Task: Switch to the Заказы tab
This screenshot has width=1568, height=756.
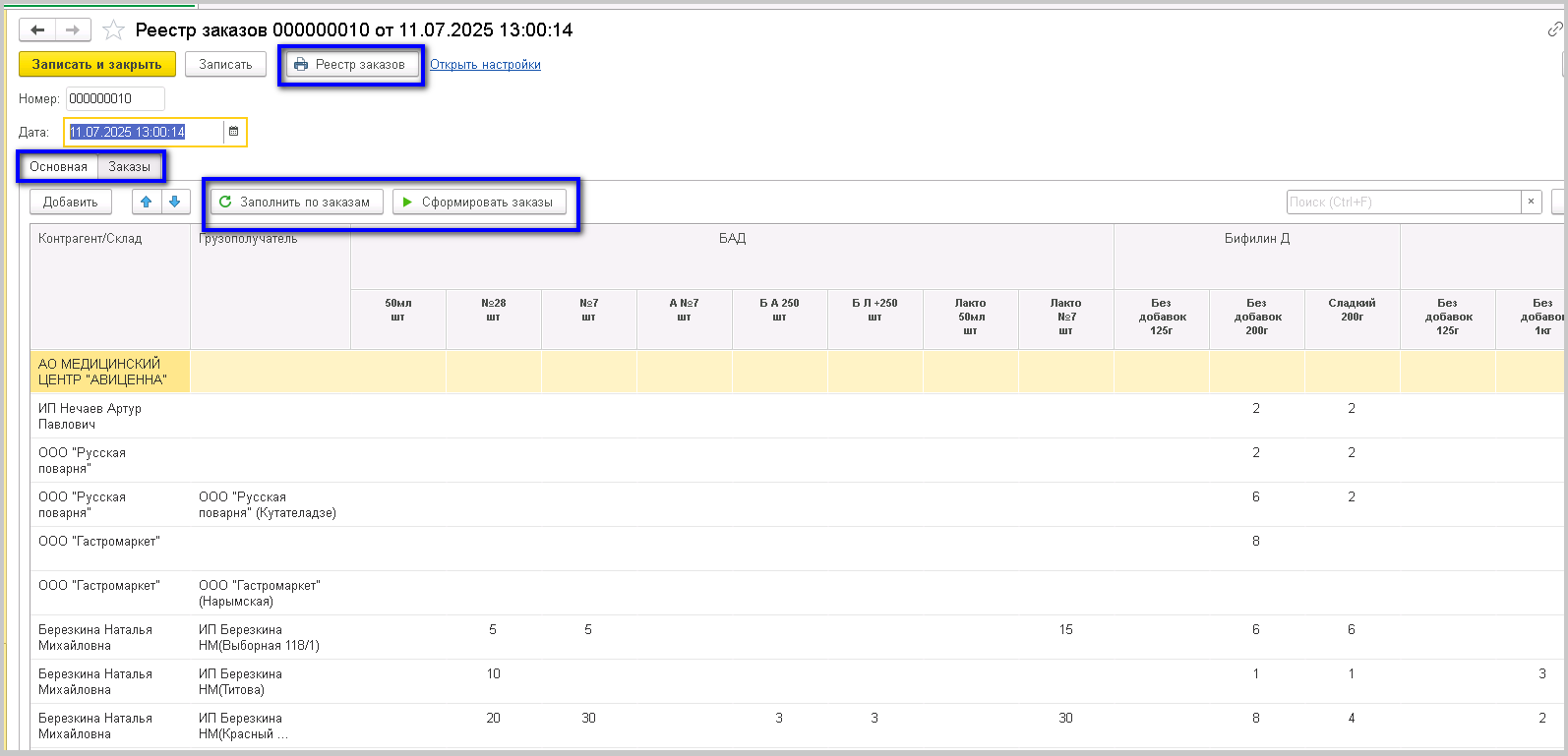Action: [x=129, y=167]
